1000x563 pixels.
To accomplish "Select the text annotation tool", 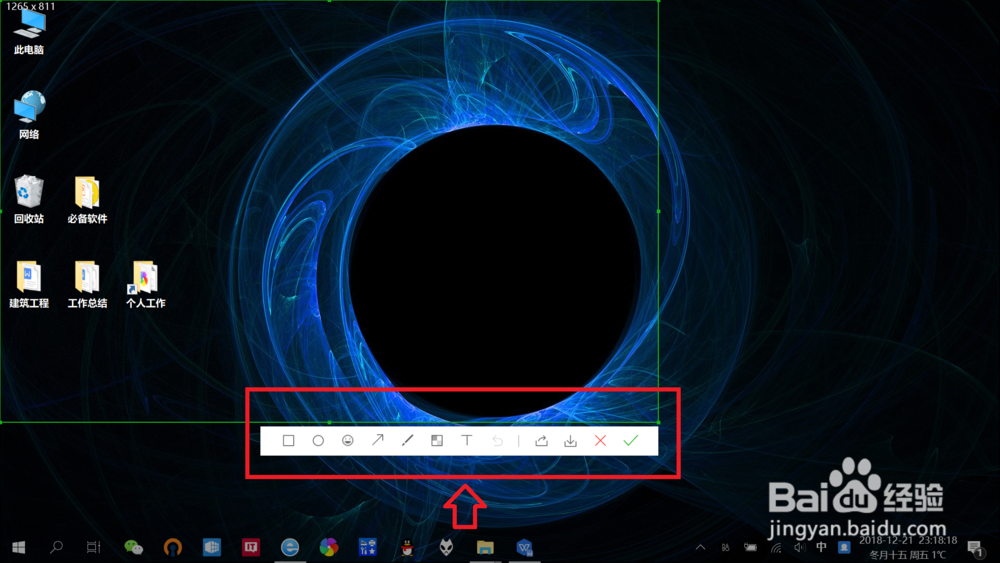I will click(x=467, y=441).
